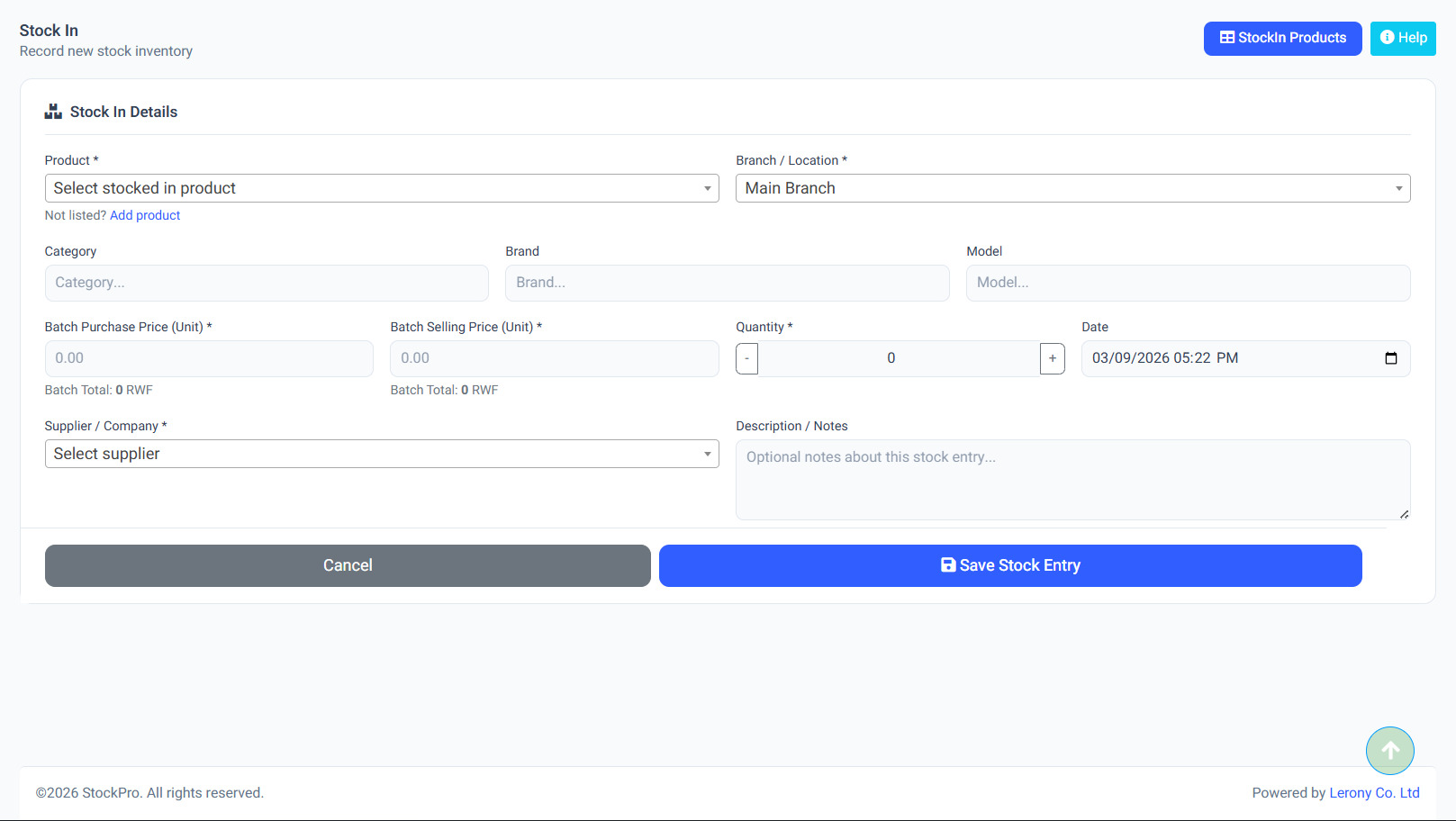Click the StockPro copyright text
The height and width of the screenshot is (821, 1456).
[x=149, y=793]
